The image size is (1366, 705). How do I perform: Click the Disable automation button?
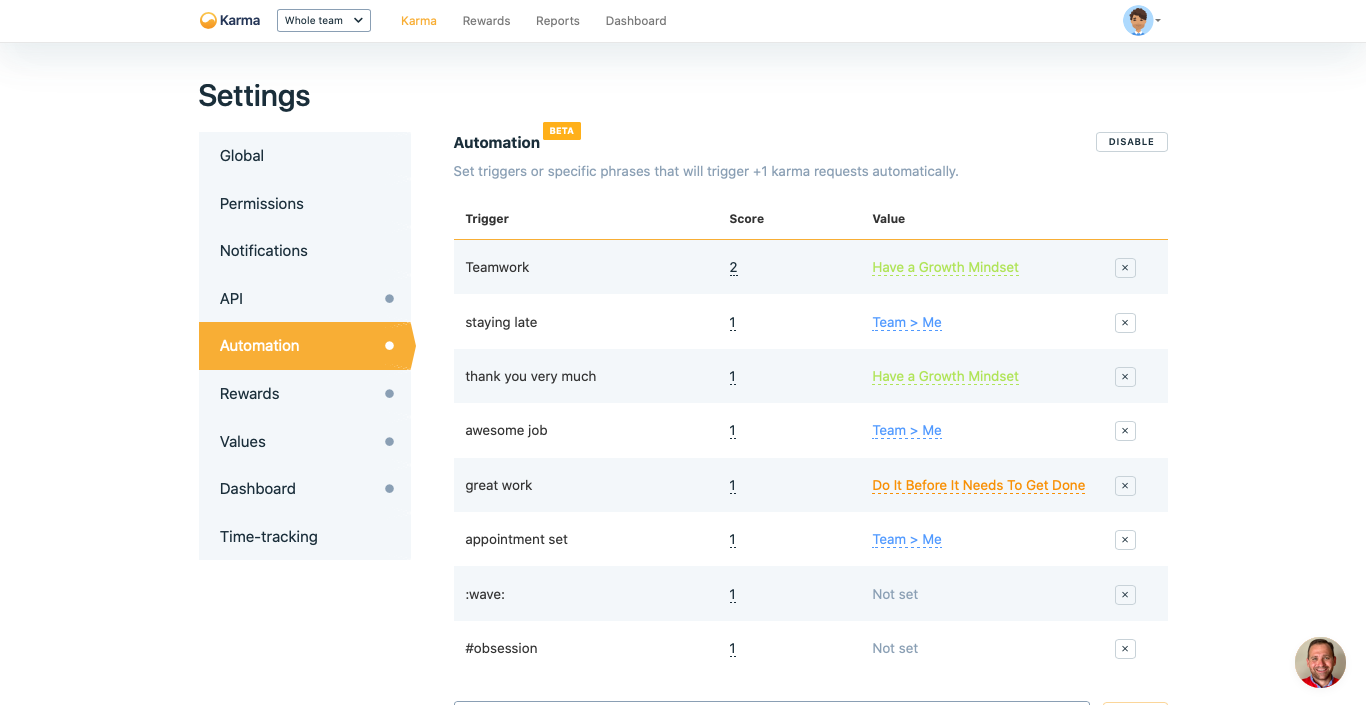(x=1131, y=142)
